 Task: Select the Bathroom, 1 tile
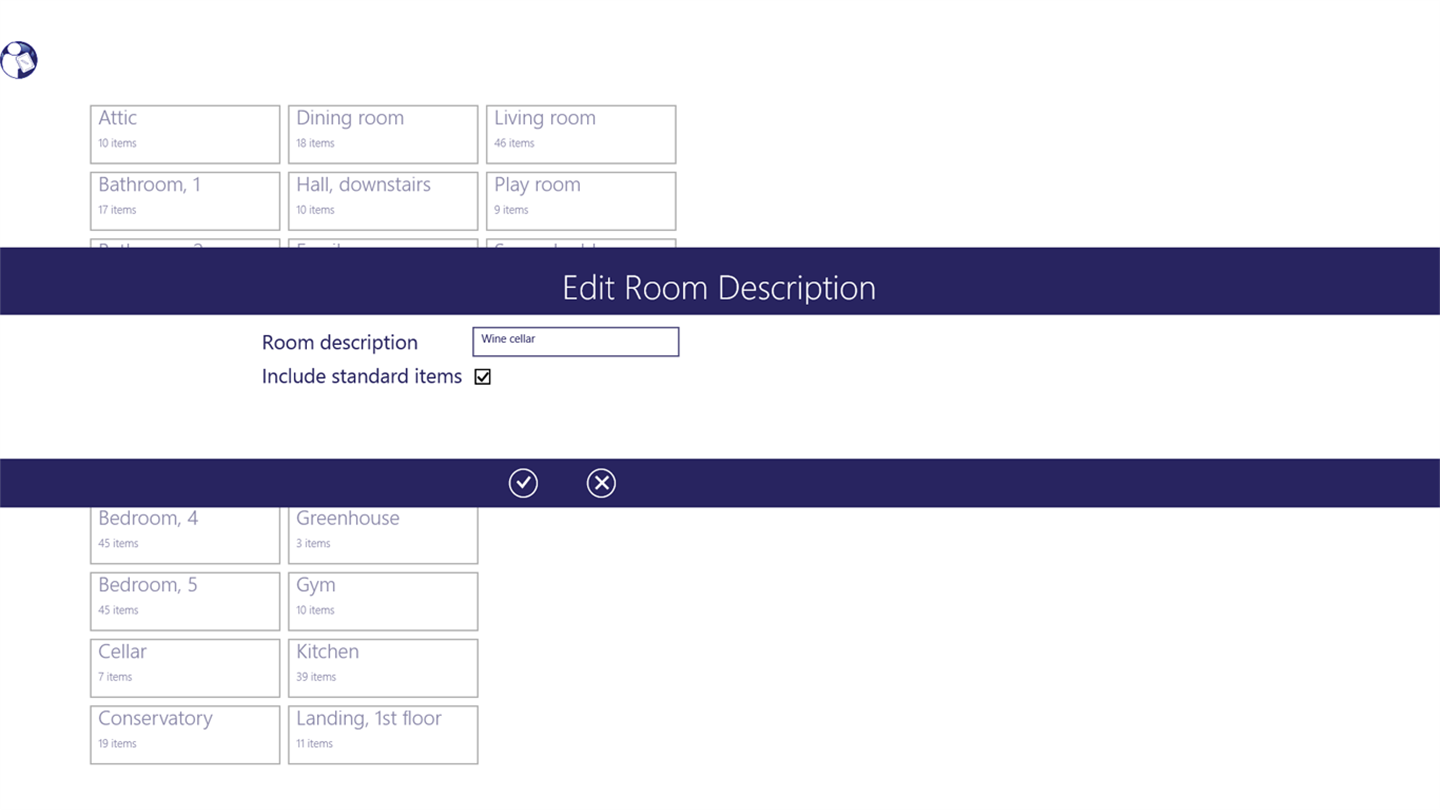click(x=185, y=200)
